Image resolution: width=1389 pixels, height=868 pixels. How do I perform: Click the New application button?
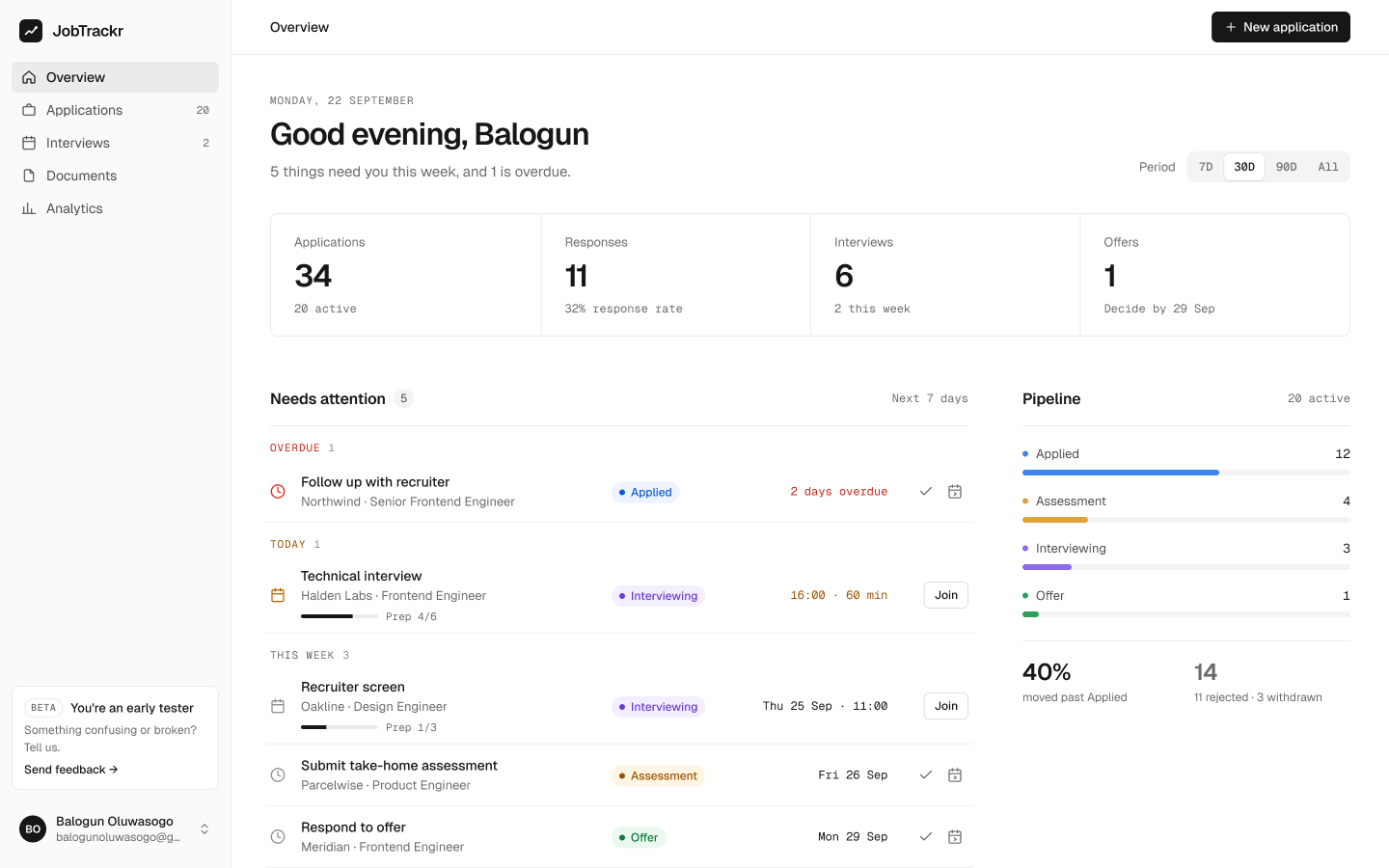point(1280,27)
